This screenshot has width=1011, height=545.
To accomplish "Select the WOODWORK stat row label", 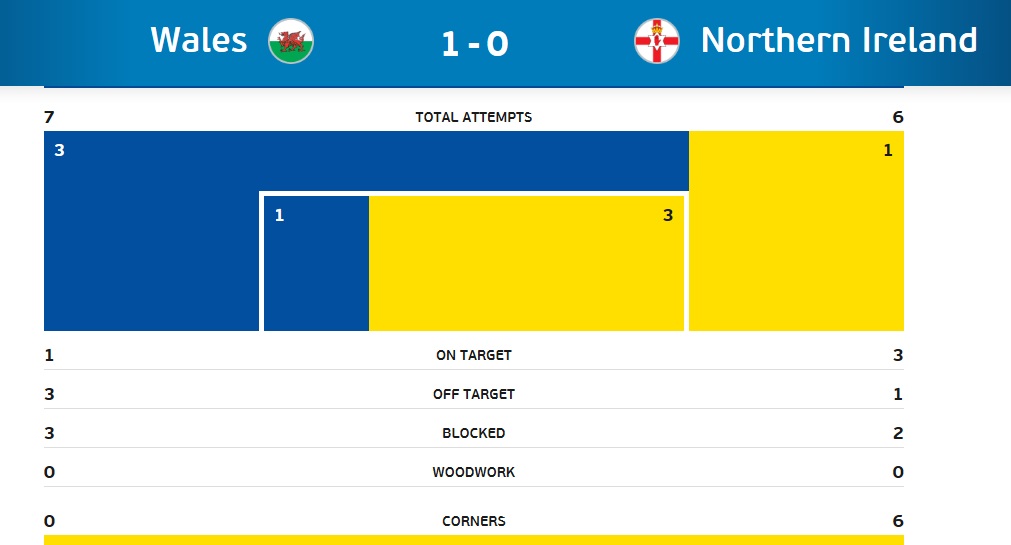I will coord(474,472).
